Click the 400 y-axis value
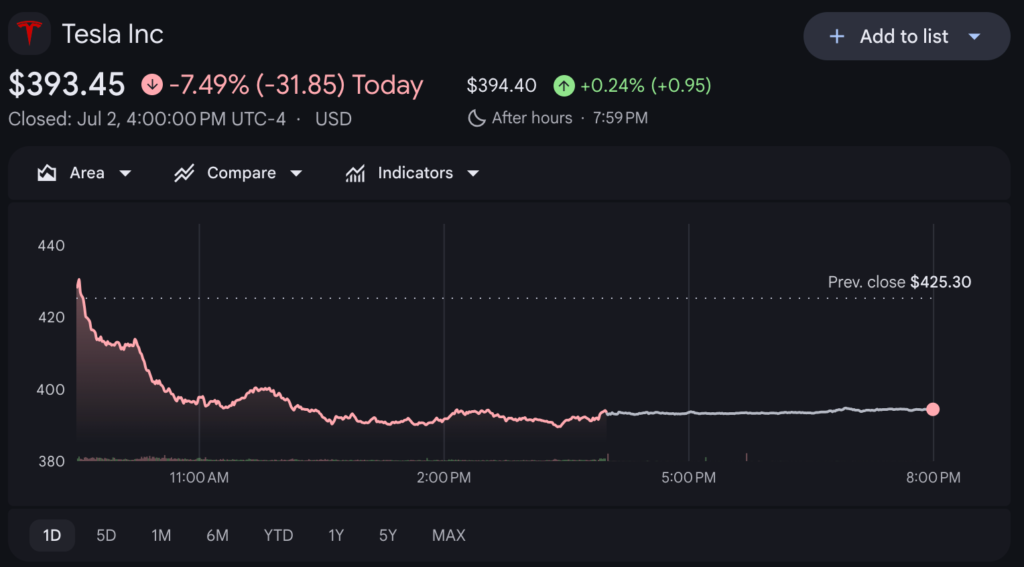Screen dimensions: 1024x567 click(52, 389)
